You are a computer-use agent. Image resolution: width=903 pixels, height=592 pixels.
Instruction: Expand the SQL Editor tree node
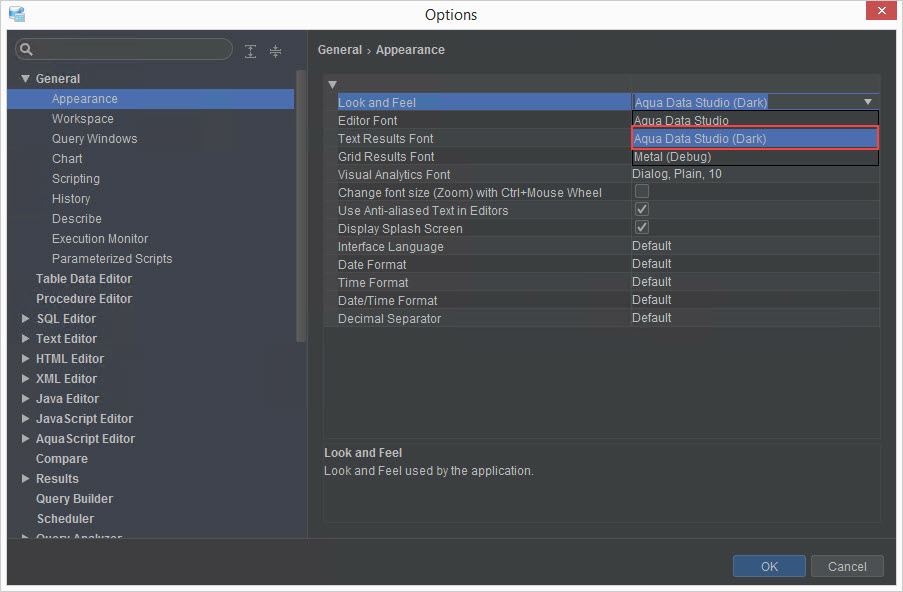[x=26, y=319]
